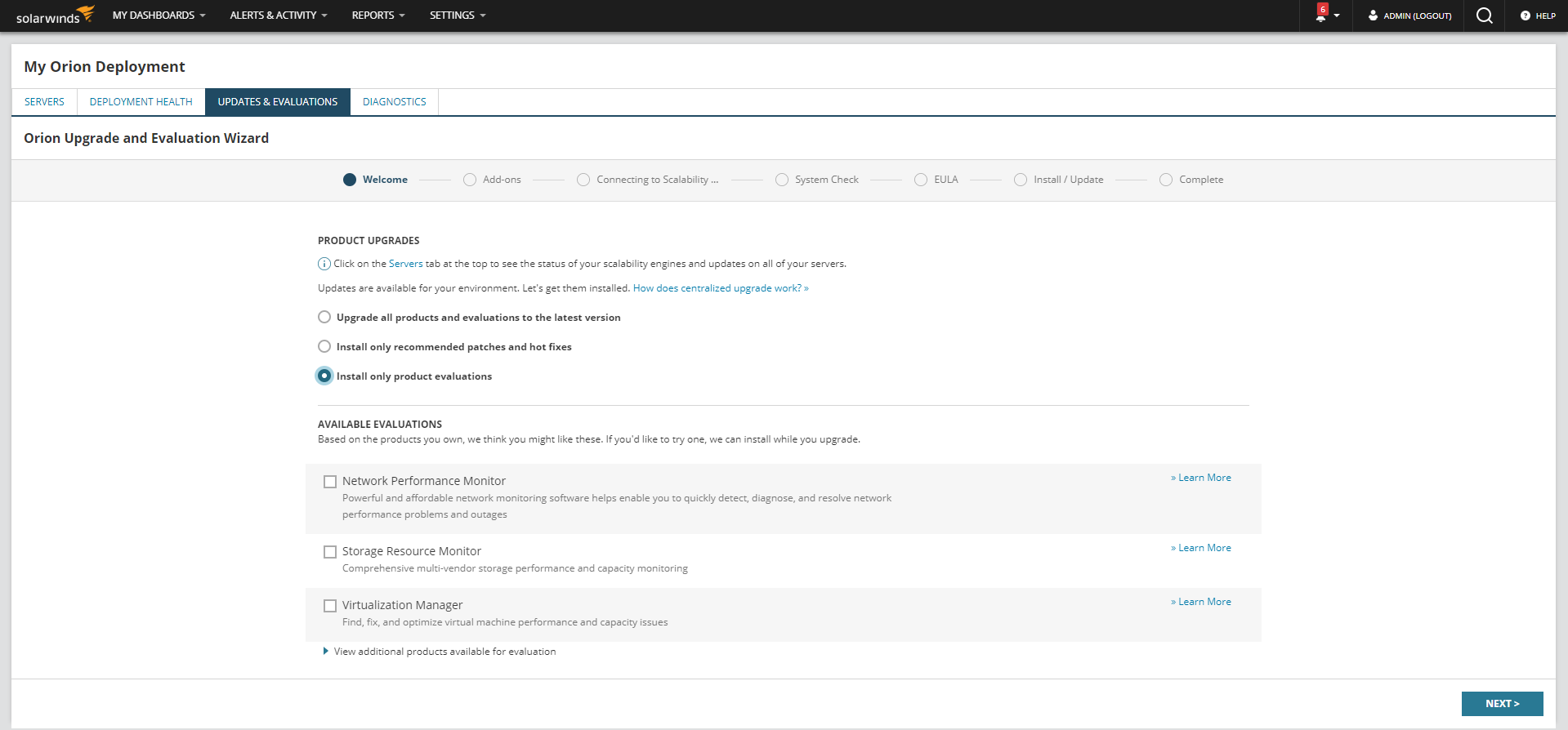Click the Install / Update wizard step
The width and height of the screenshot is (1568, 730).
tap(1058, 180)
